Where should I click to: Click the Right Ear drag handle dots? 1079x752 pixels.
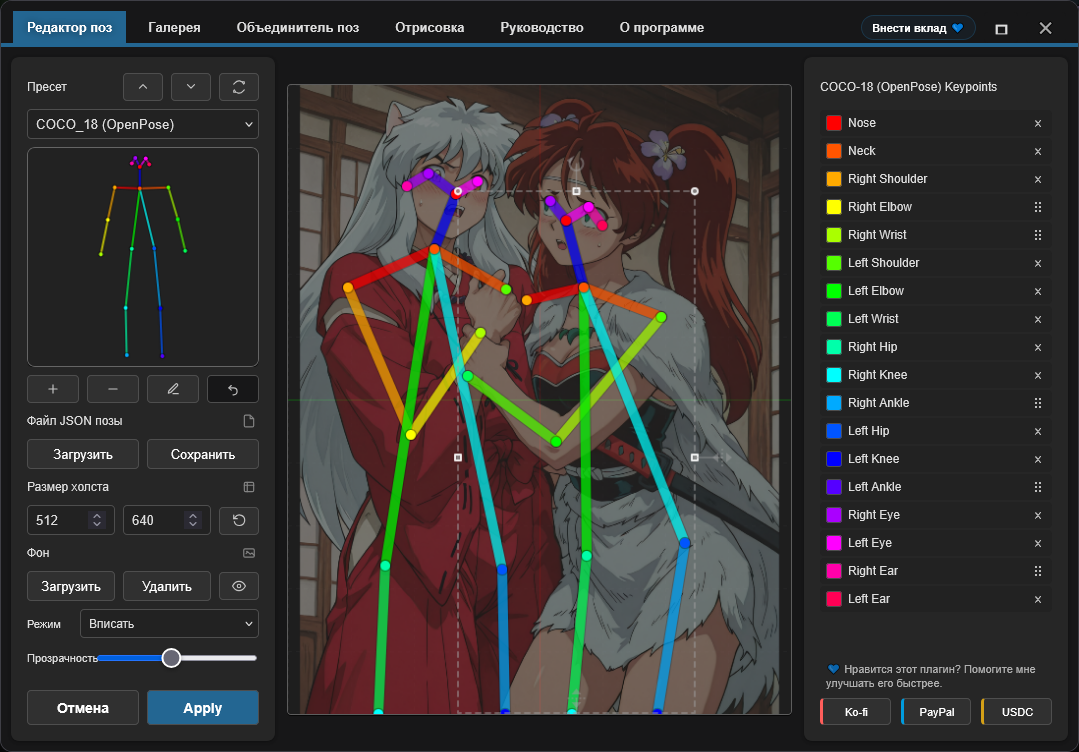[1038, 571]
